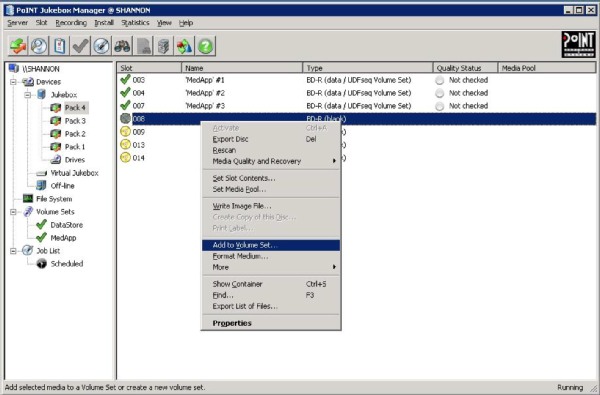Click the Scheduled job icon in the tree

[x=41, y=263]
